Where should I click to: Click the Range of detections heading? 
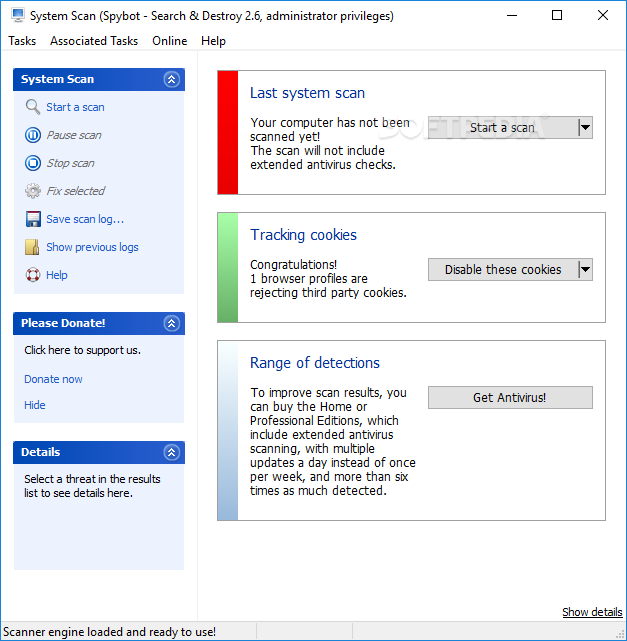pyautogui.click(x=315, y=363)
